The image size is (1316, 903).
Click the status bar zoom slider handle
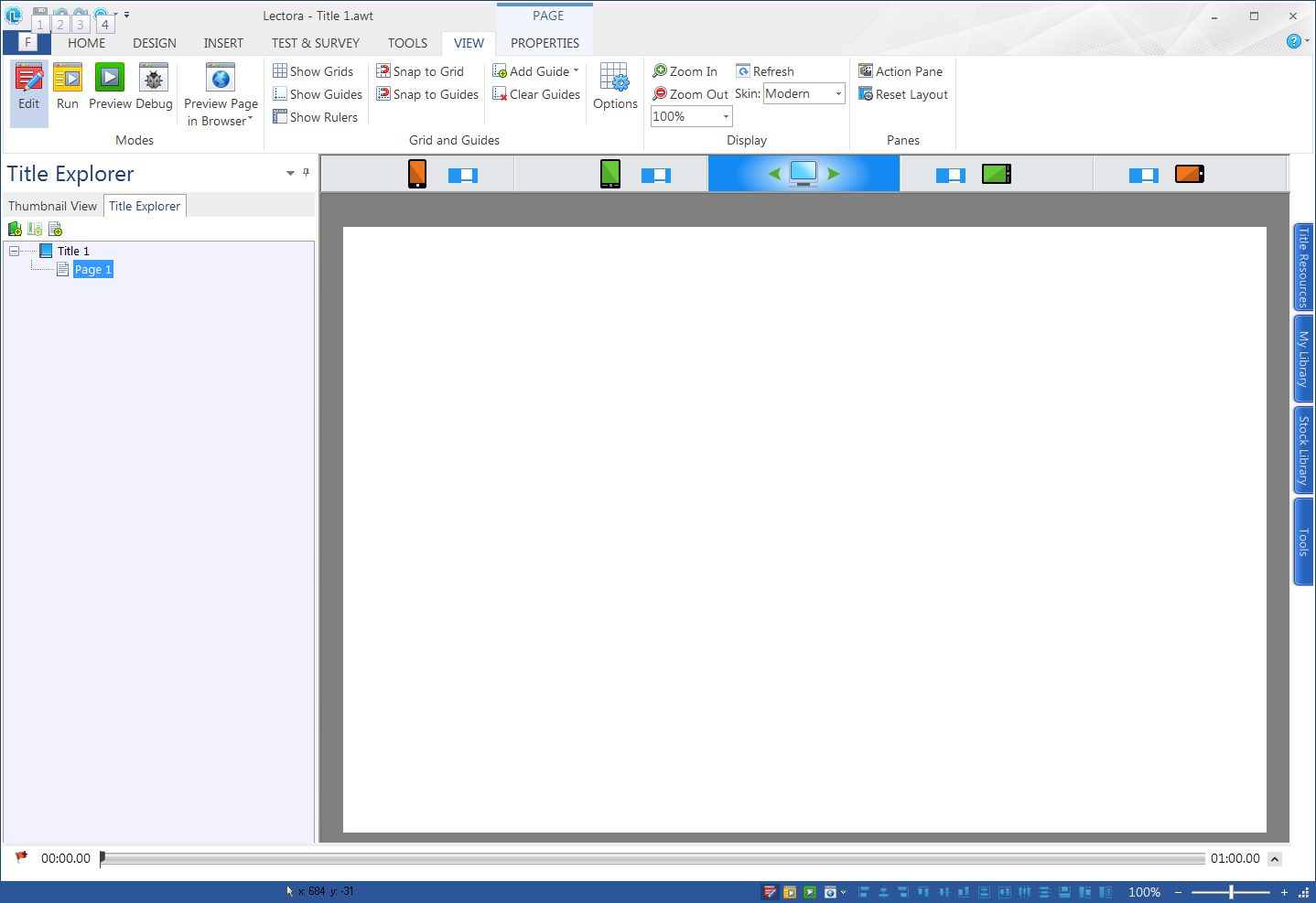(x=1232, y=892)
